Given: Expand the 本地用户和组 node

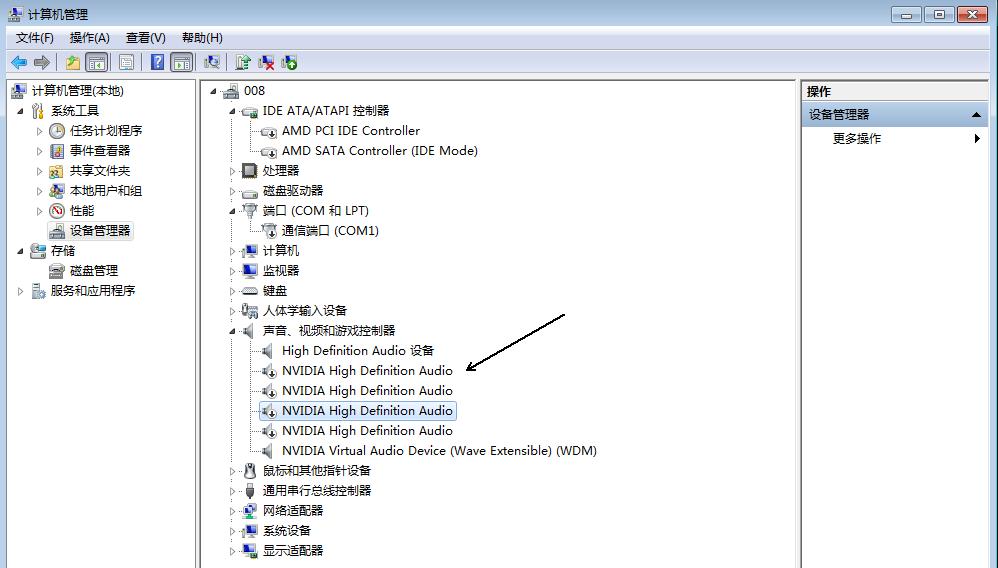Looking at the screenshot, I should [39, 191].
